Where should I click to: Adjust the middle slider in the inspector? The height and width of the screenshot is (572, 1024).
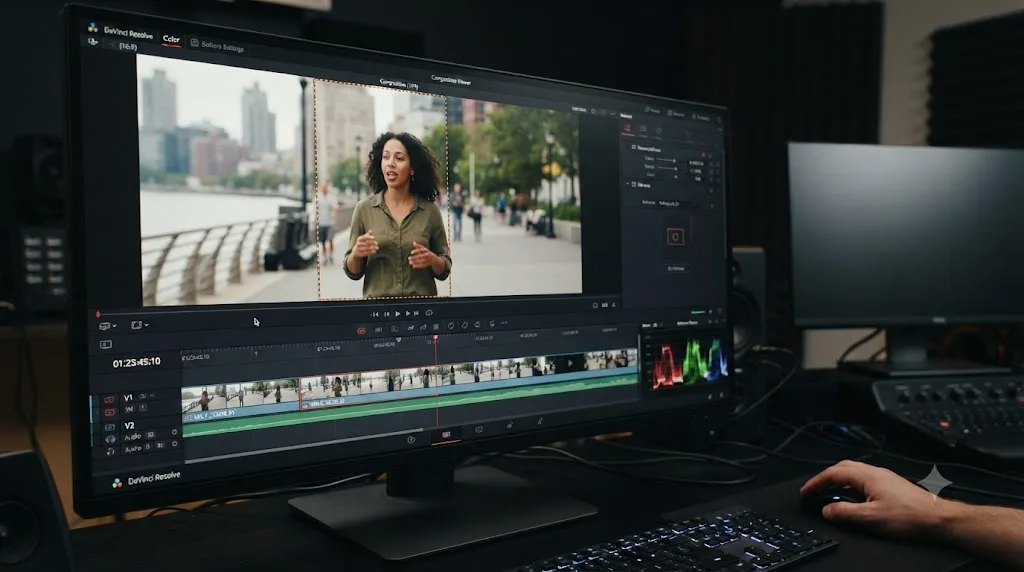pyautogui.click(x=666, y=168)
